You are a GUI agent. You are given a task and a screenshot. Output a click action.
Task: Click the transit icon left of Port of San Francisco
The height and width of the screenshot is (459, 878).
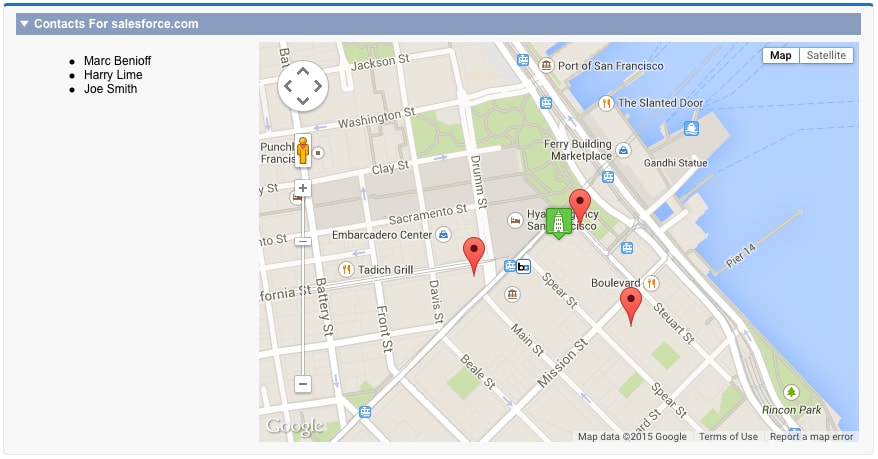point(523,59)
